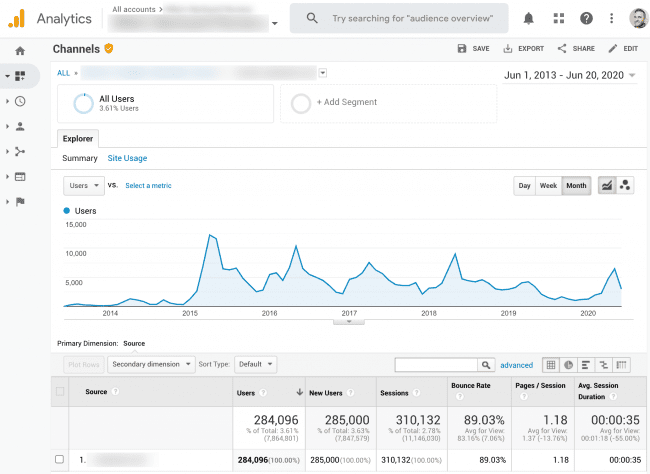Expand the Secondary dimension dropdown
Viewport: 650px width, 474px height.
click(151, 365)
